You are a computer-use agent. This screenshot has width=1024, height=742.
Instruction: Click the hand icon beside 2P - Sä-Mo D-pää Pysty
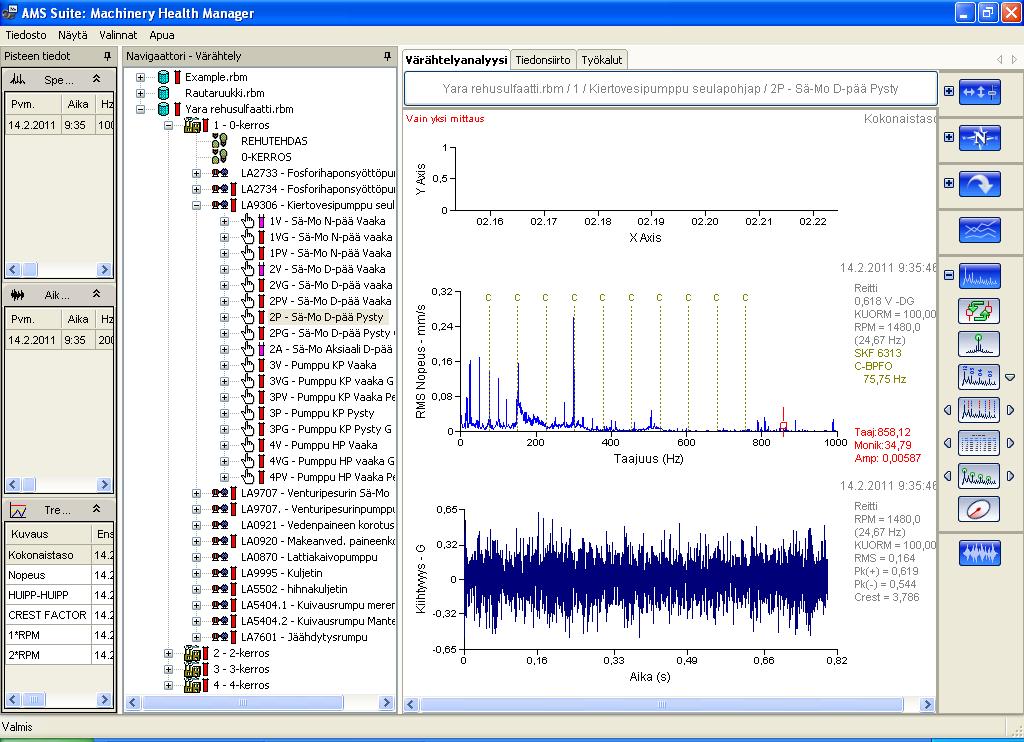click(248, 317)
